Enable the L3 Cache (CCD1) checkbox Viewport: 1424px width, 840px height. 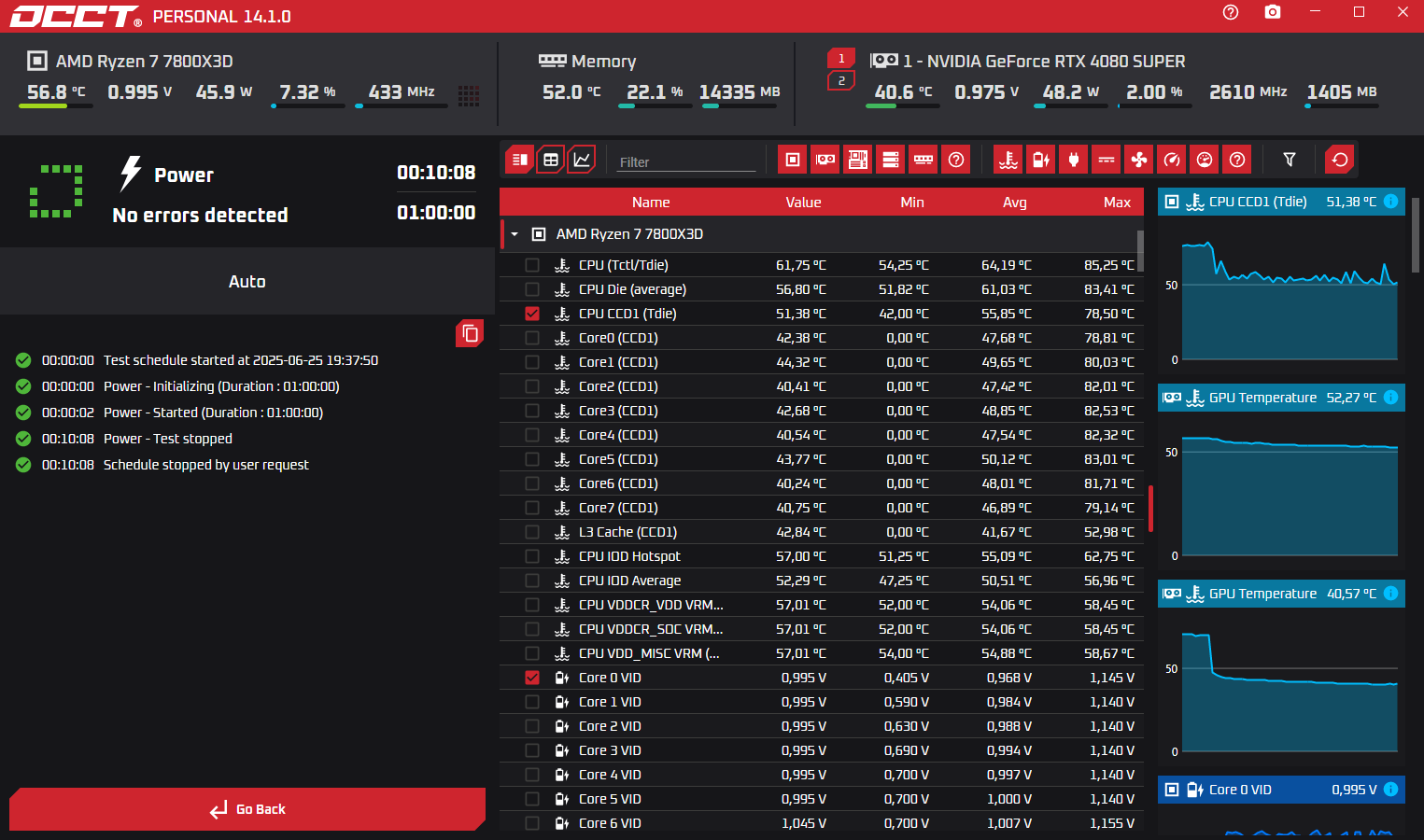(532, 532)
